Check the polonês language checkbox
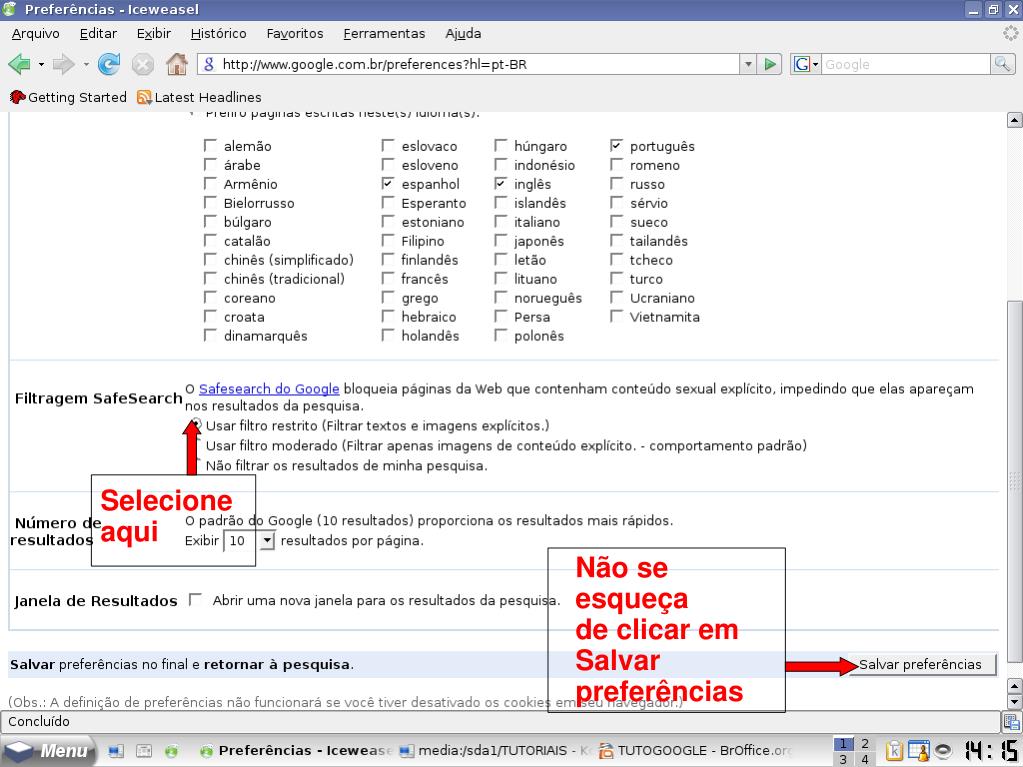The image size is (1023, 767). coord(500,335)
